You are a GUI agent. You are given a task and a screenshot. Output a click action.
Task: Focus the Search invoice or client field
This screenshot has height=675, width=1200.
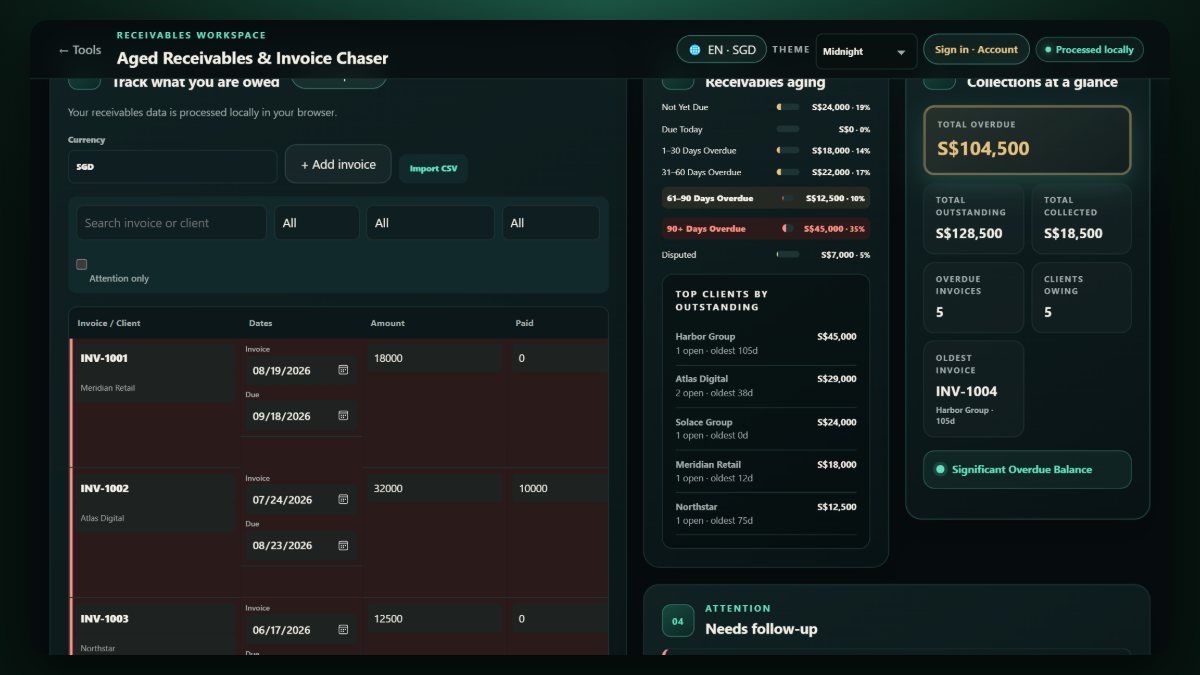click(x=172, y=223)
